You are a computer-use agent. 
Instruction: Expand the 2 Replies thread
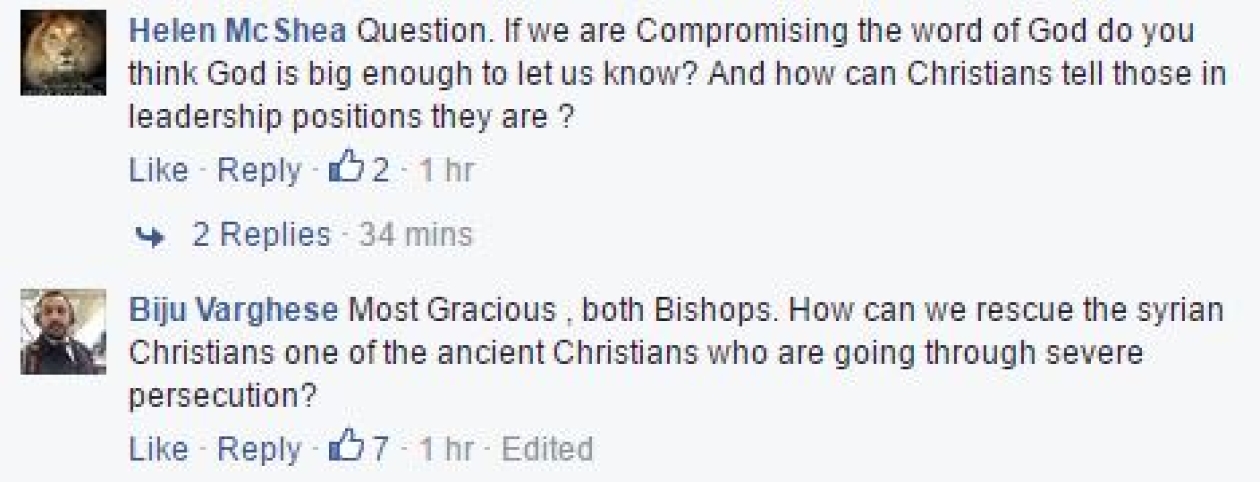[x=261, y=235]
